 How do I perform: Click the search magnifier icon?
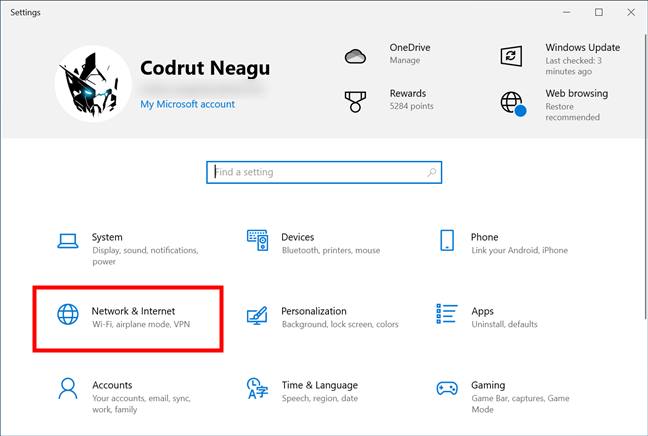point(432,172)
